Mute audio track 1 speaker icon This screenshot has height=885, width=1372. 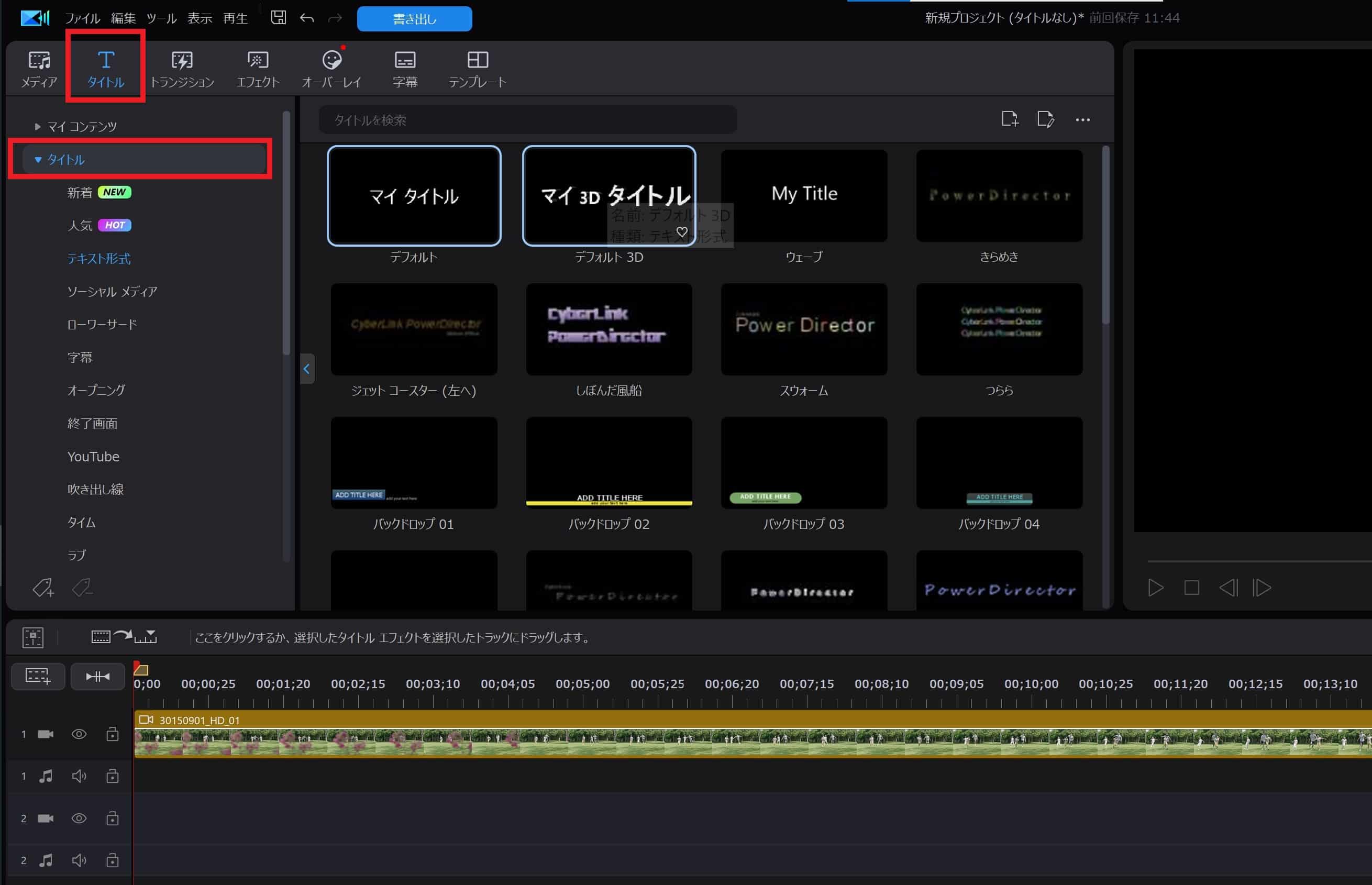(x=79, y=777)
